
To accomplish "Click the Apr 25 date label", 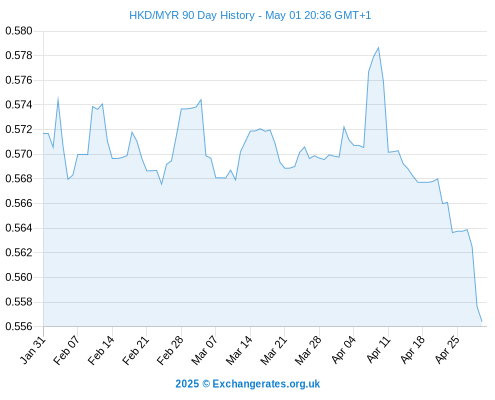I will (447, 350).
